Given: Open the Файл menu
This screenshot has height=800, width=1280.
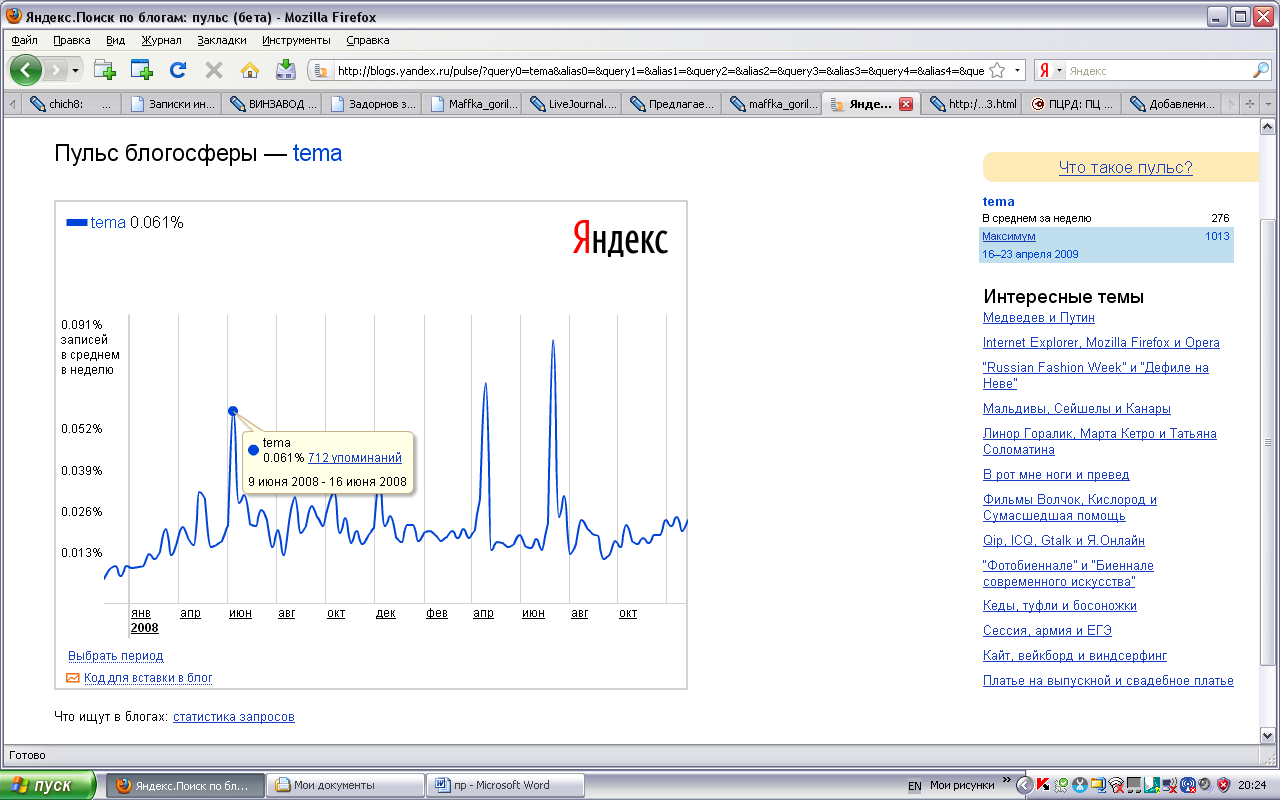Looking at the screenshot, I should 25,40.
